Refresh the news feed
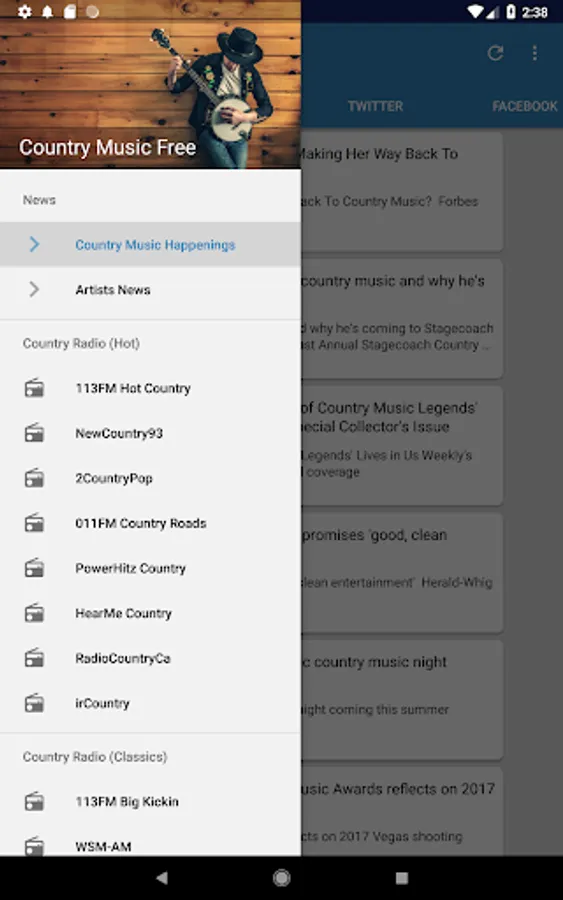This screenshot has width=563, height=900. click(x=495, y=53)
